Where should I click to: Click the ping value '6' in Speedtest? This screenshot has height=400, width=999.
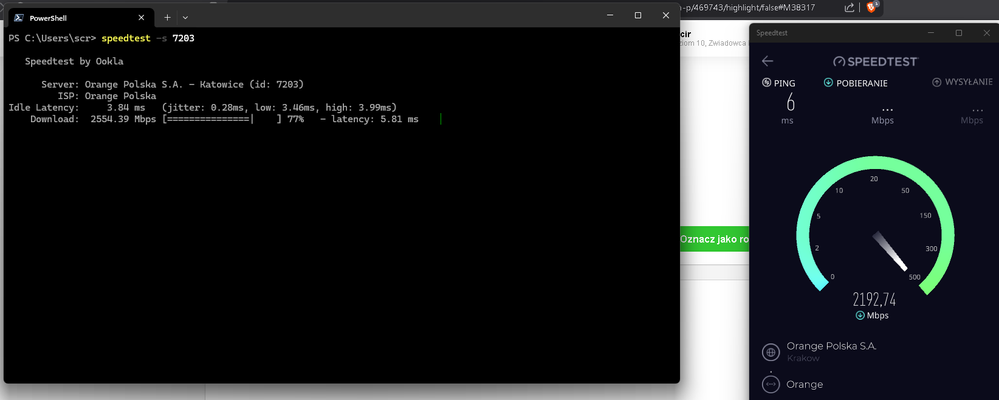point(791,103)
